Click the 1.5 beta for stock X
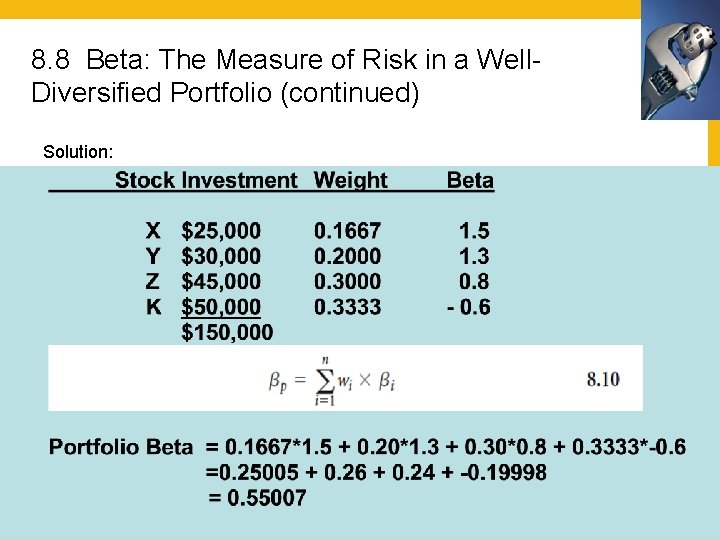The image size is (720, 540). [474, 232]
